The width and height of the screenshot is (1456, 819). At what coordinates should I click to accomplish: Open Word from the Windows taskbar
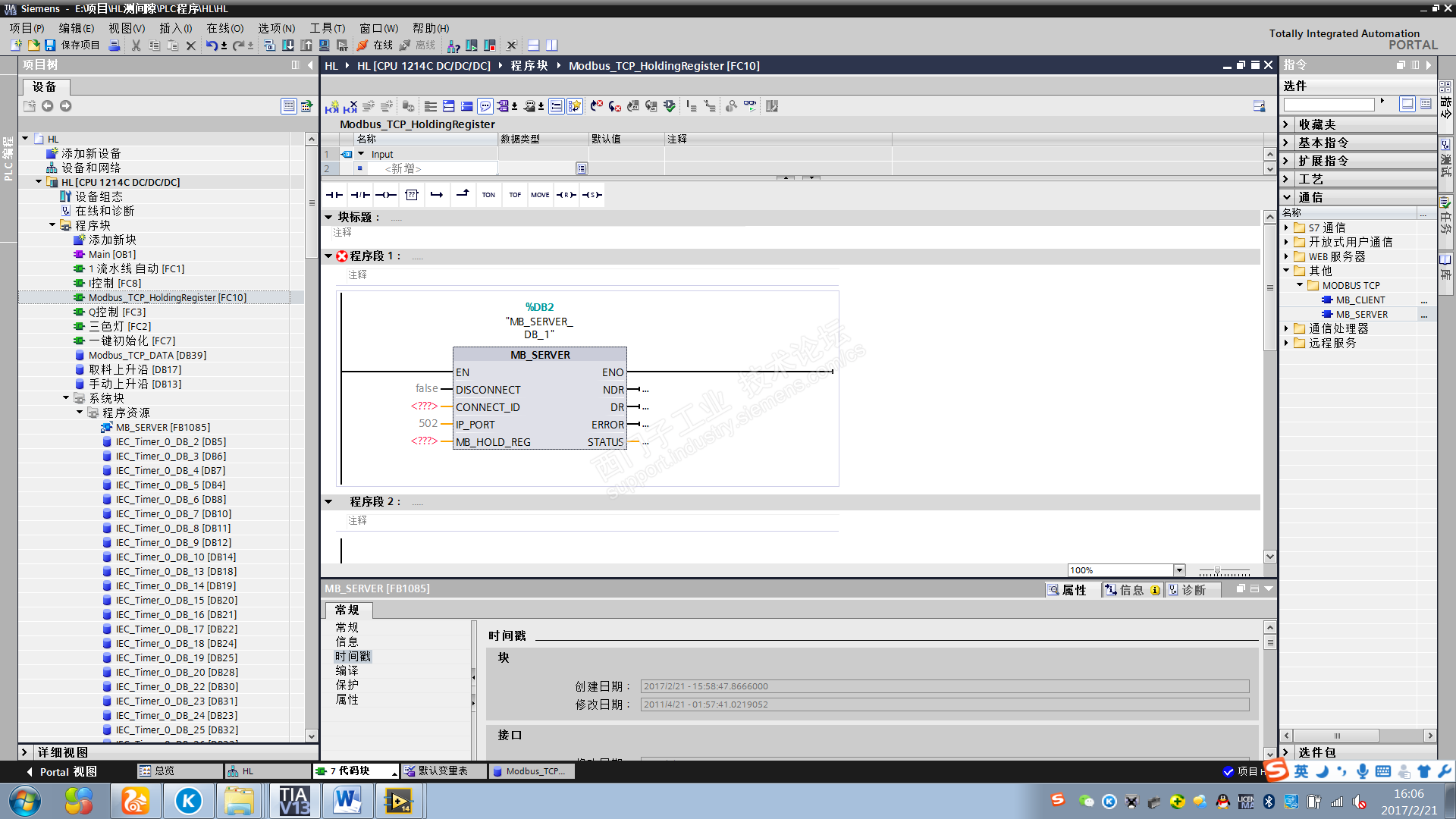pos(347,801)
